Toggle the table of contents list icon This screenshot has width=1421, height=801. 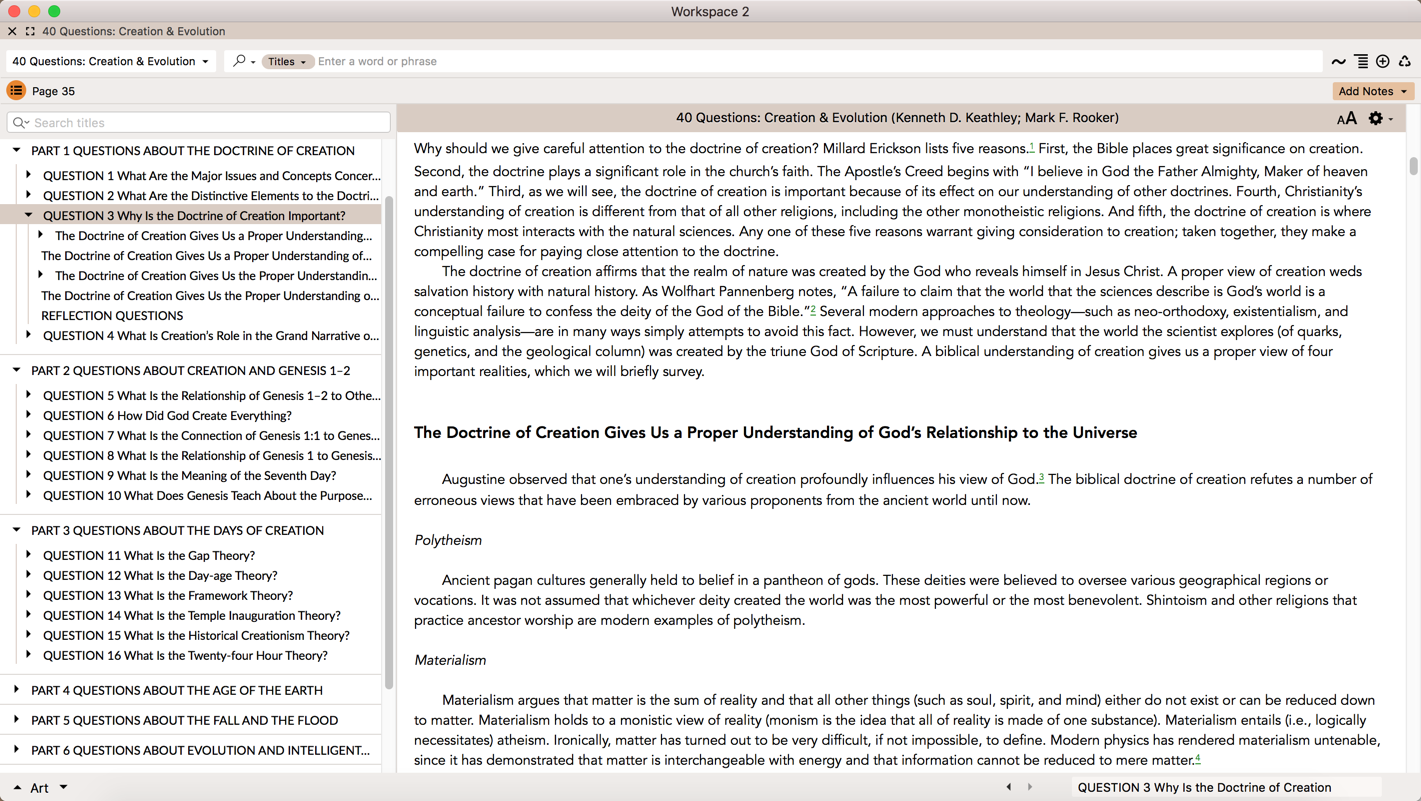pos(16,91)
